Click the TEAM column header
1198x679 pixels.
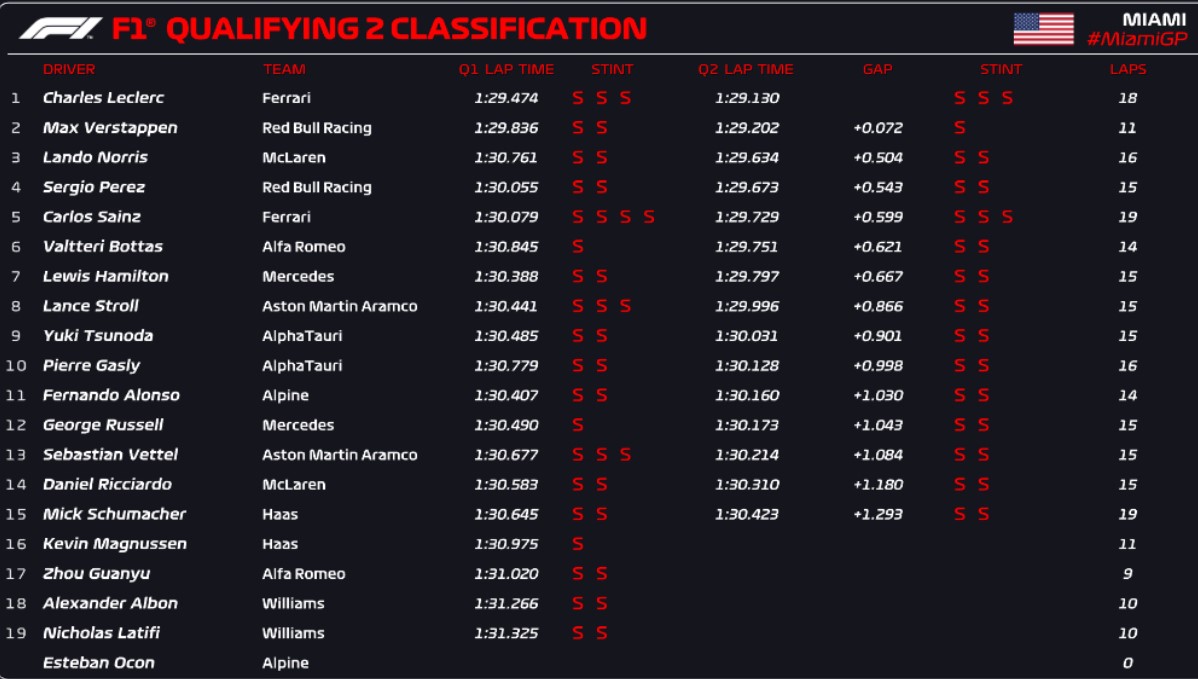pos(284,70)
